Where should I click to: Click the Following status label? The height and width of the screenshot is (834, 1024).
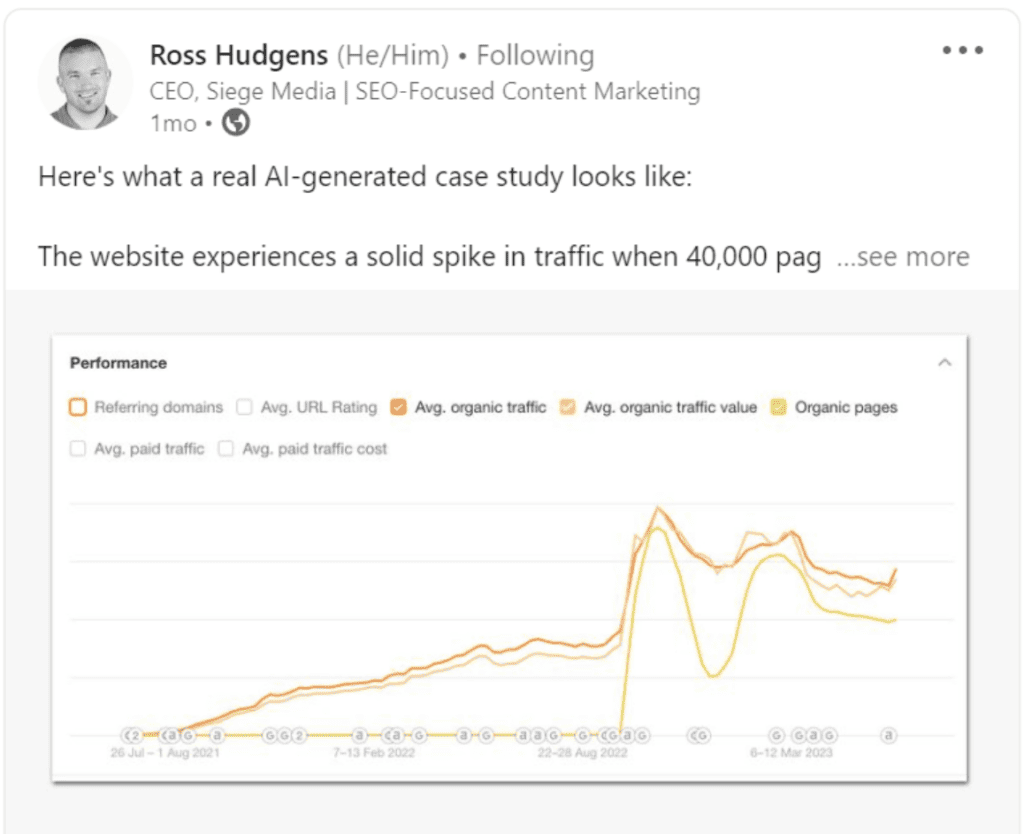535,55
